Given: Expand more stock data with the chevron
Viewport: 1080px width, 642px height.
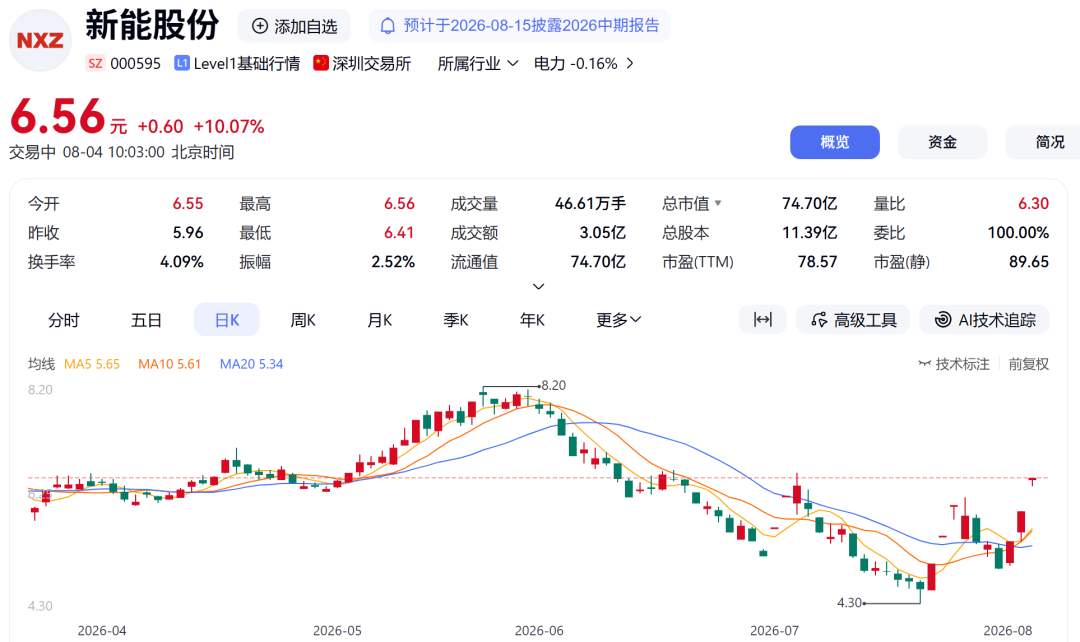Looking at the screenshot, I should [539, 286].
